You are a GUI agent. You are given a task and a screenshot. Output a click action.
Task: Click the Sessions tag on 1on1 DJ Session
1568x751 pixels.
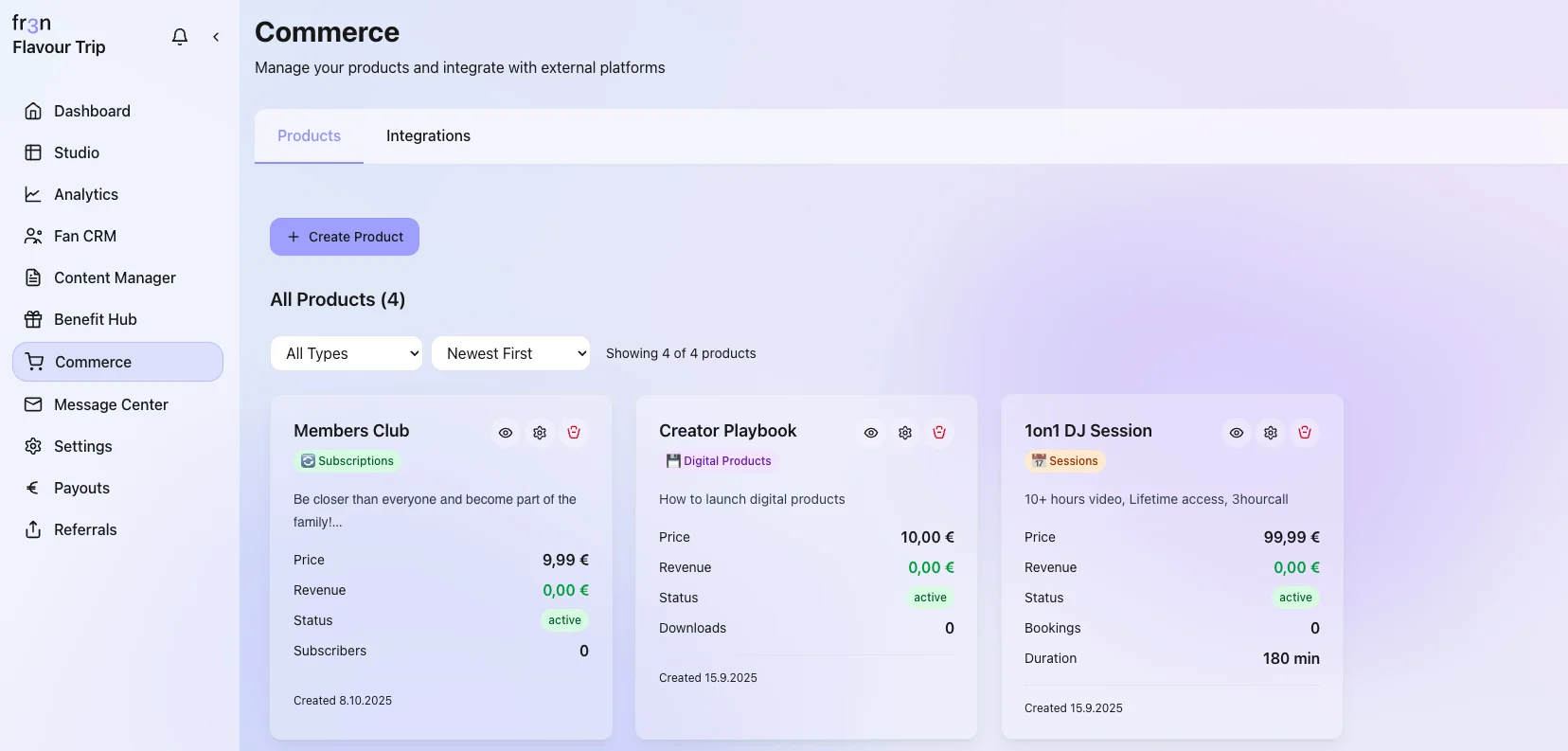(x=1065, y=461)
